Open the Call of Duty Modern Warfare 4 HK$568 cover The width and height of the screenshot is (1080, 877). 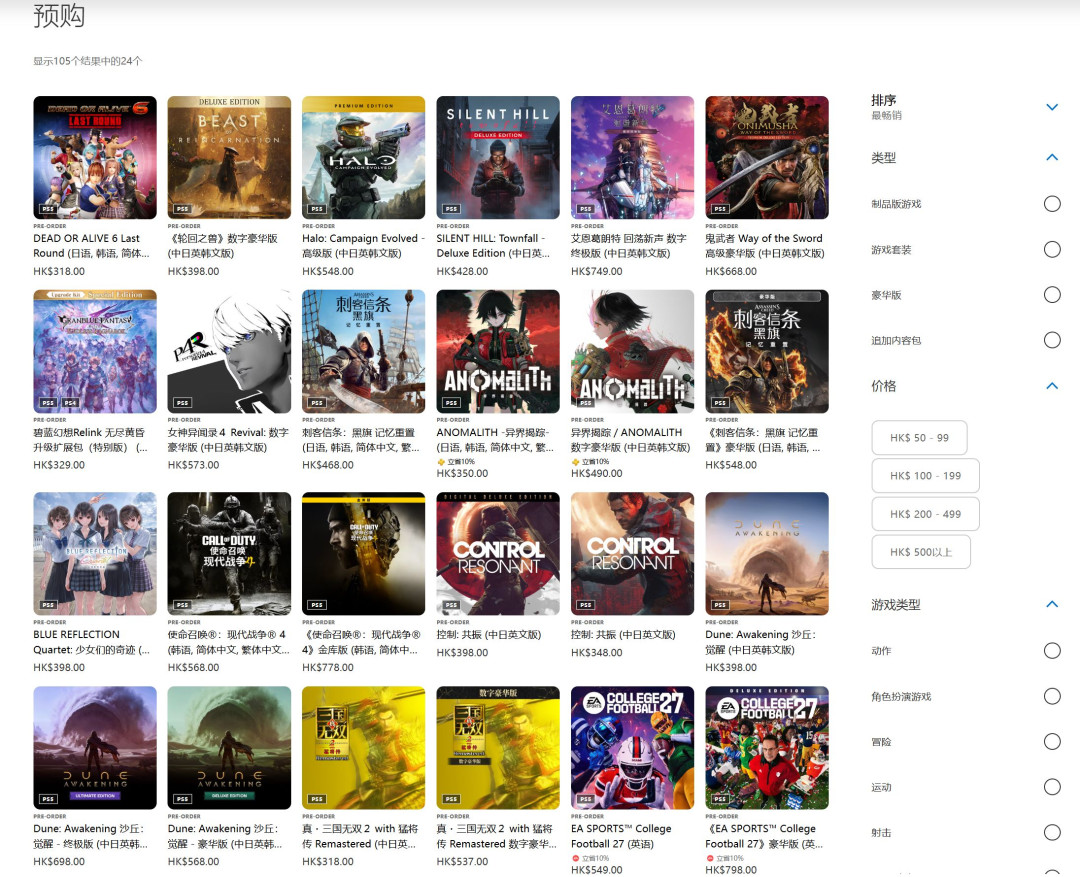click(x=229, y=554)
